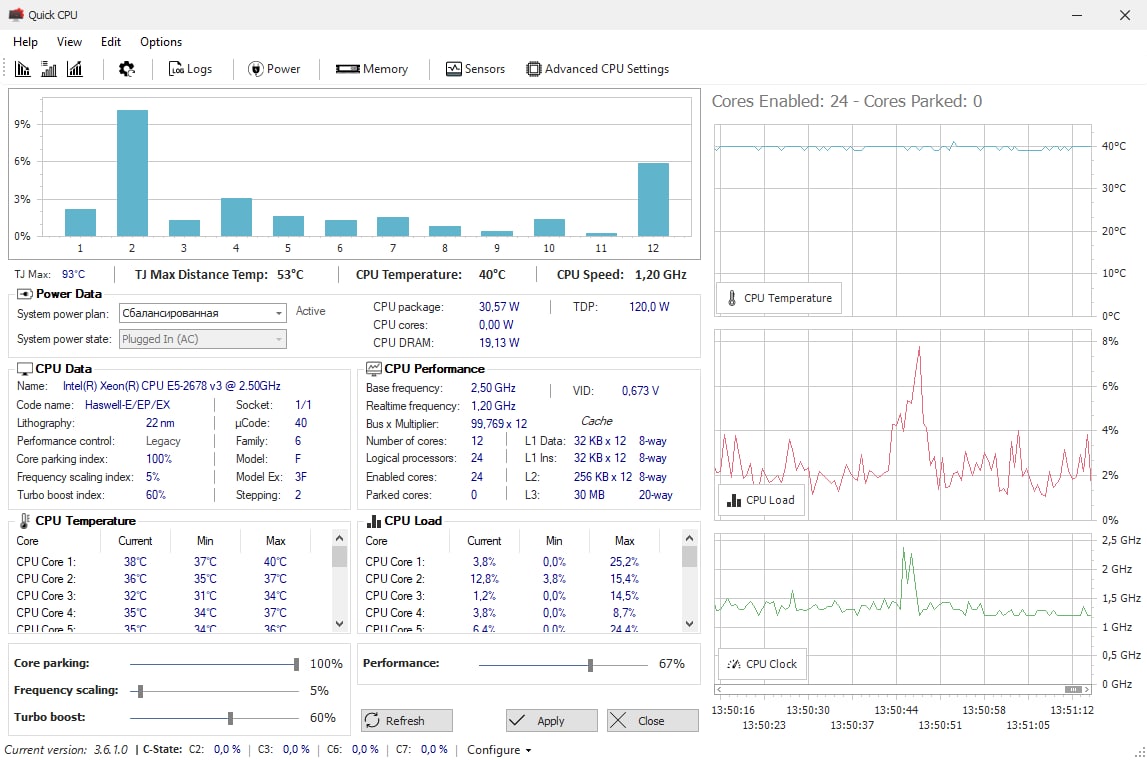Screen dimensions: 1147x760
Task: Click the Power Data section icon
Action: [x=24, y=294]
